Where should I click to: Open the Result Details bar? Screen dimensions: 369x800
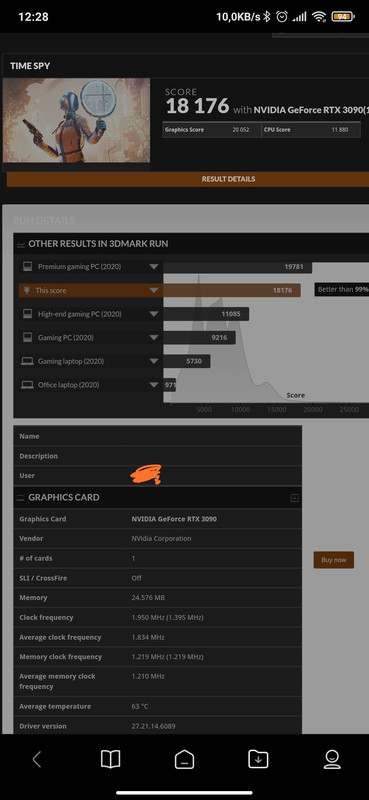(x=188, y=179)
